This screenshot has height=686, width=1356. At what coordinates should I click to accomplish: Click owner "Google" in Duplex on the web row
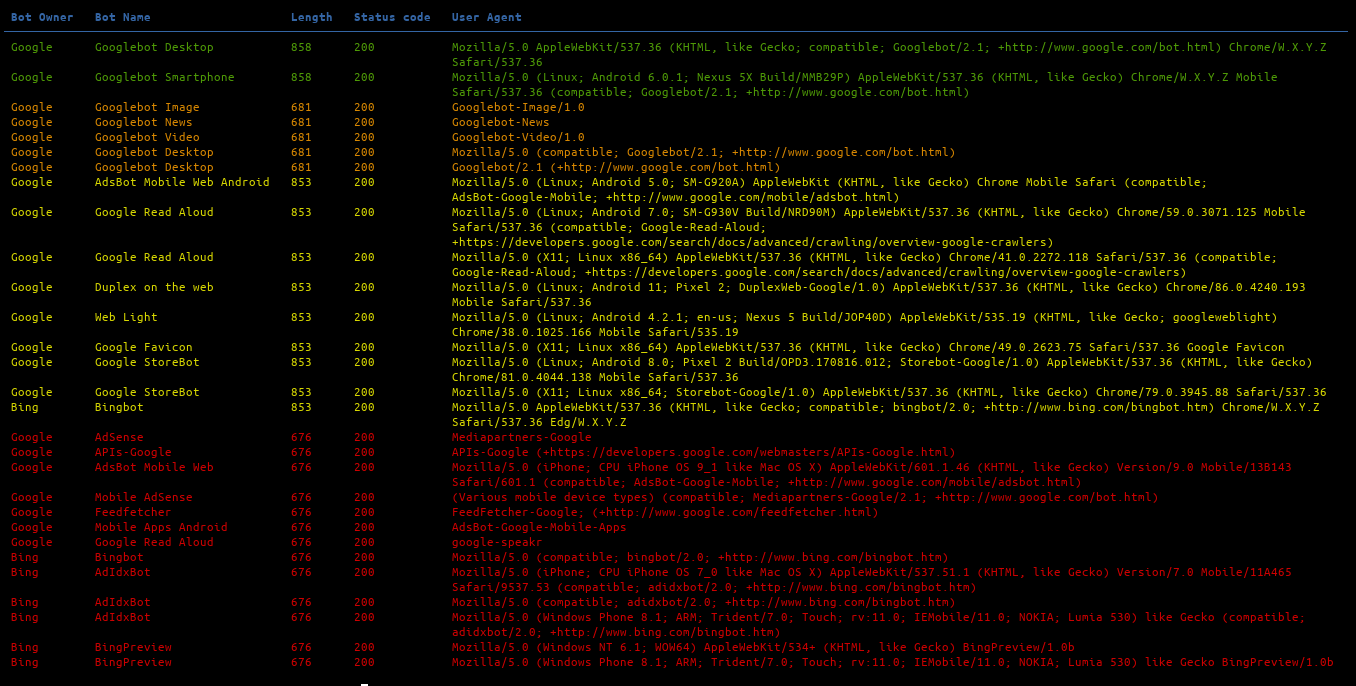pyautogui.click(x=32, y=287)
